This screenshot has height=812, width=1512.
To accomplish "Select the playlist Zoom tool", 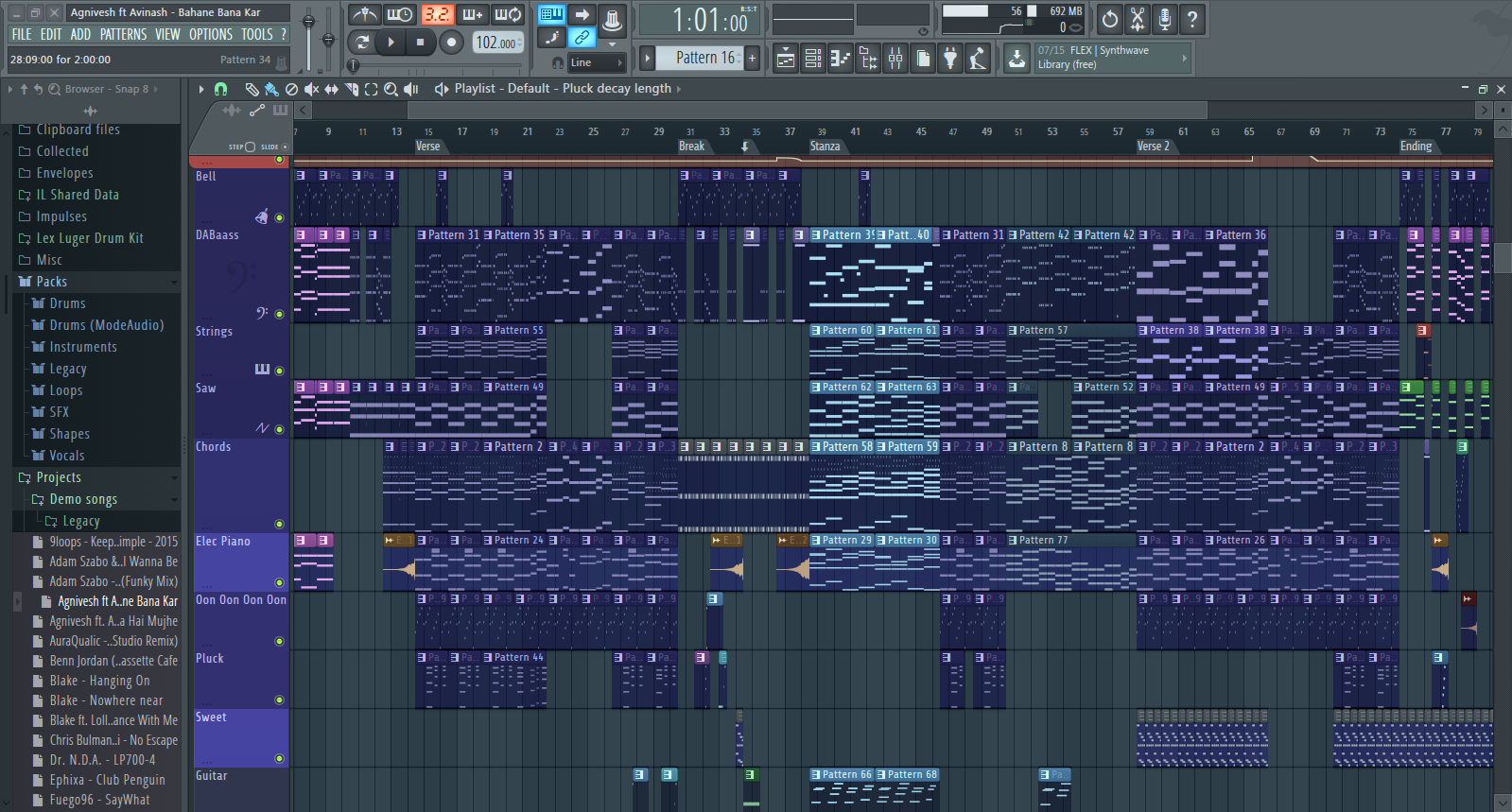I will (x=391, y=89).
